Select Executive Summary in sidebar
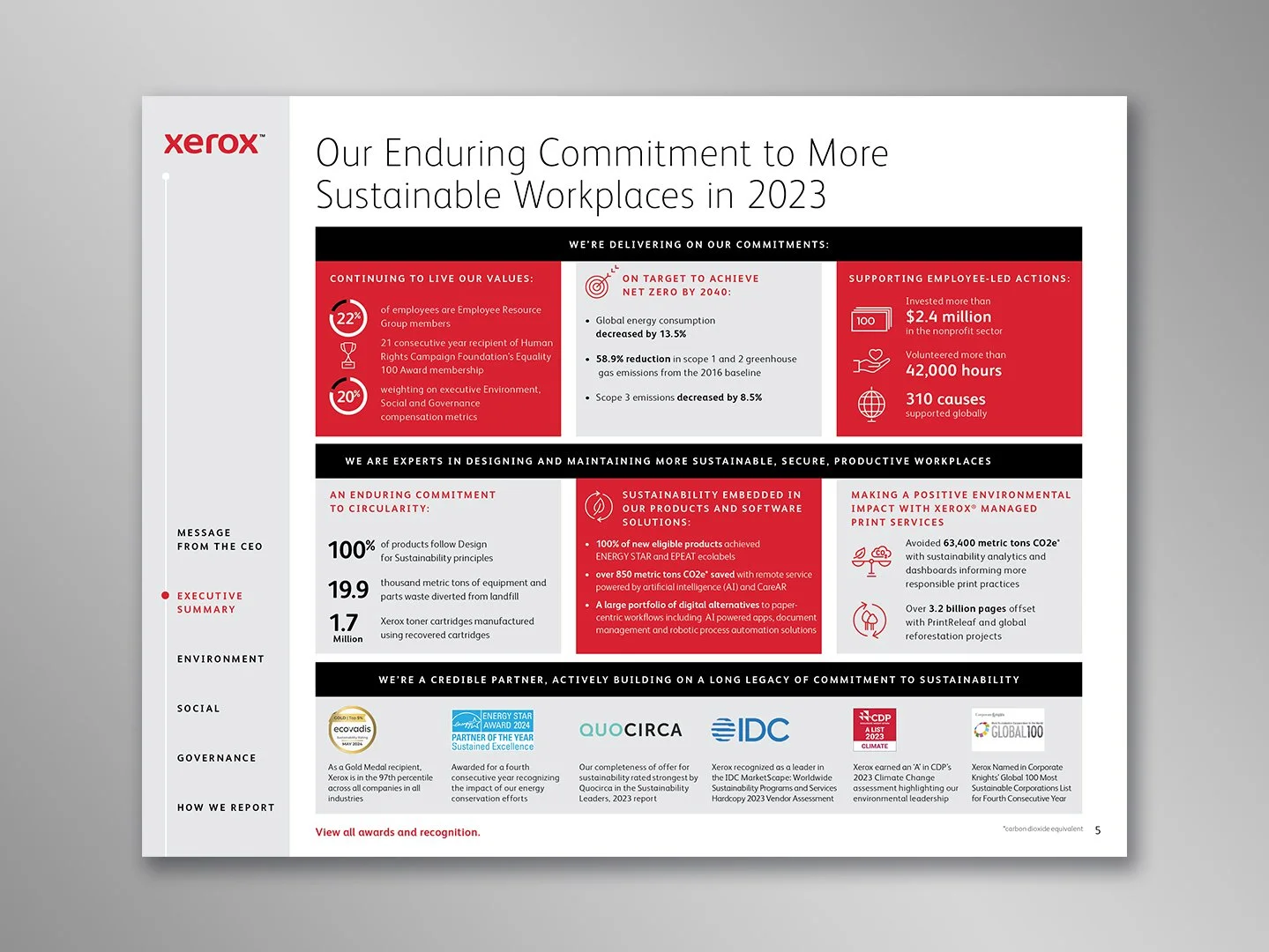Viewport: 1269px width, 952px height. pyautogui.click(x=210, y=603)
